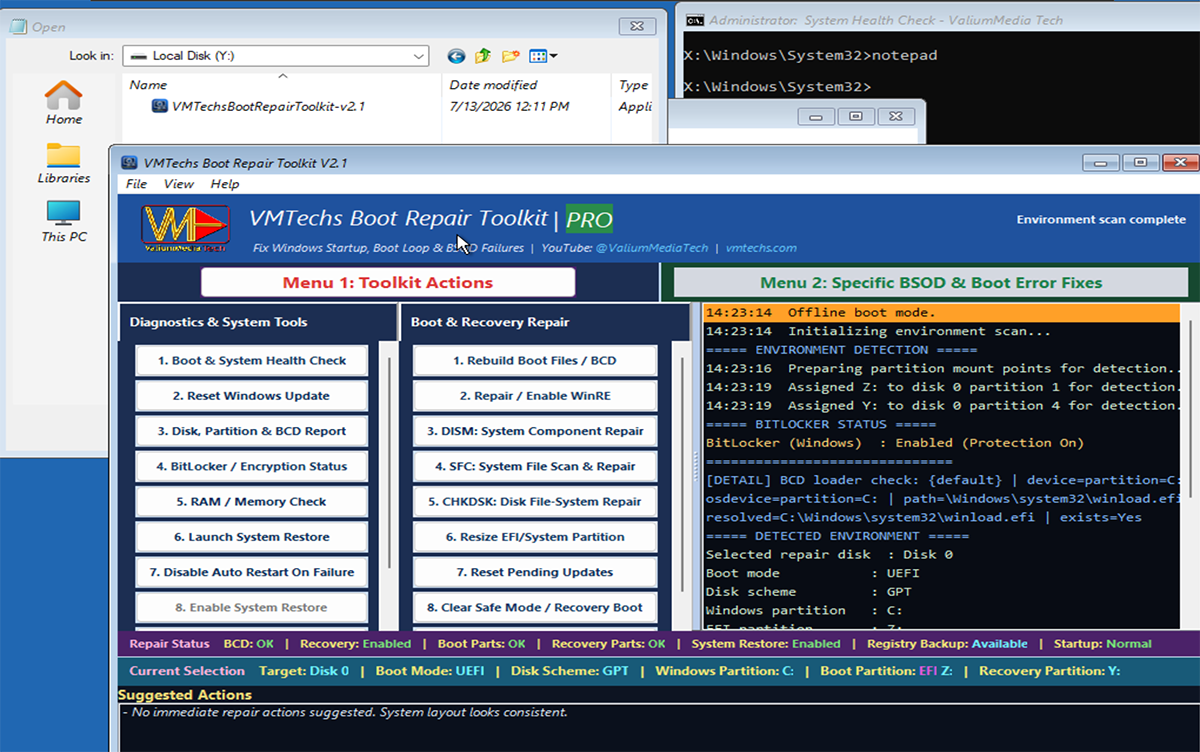
Task: Click 'Startup: Normal' status entry
Action: (x=1102, y=644)
